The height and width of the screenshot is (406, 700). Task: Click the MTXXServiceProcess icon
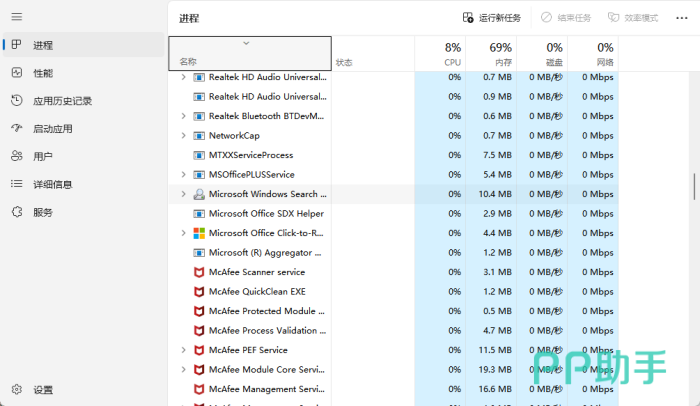coord(199,155)
